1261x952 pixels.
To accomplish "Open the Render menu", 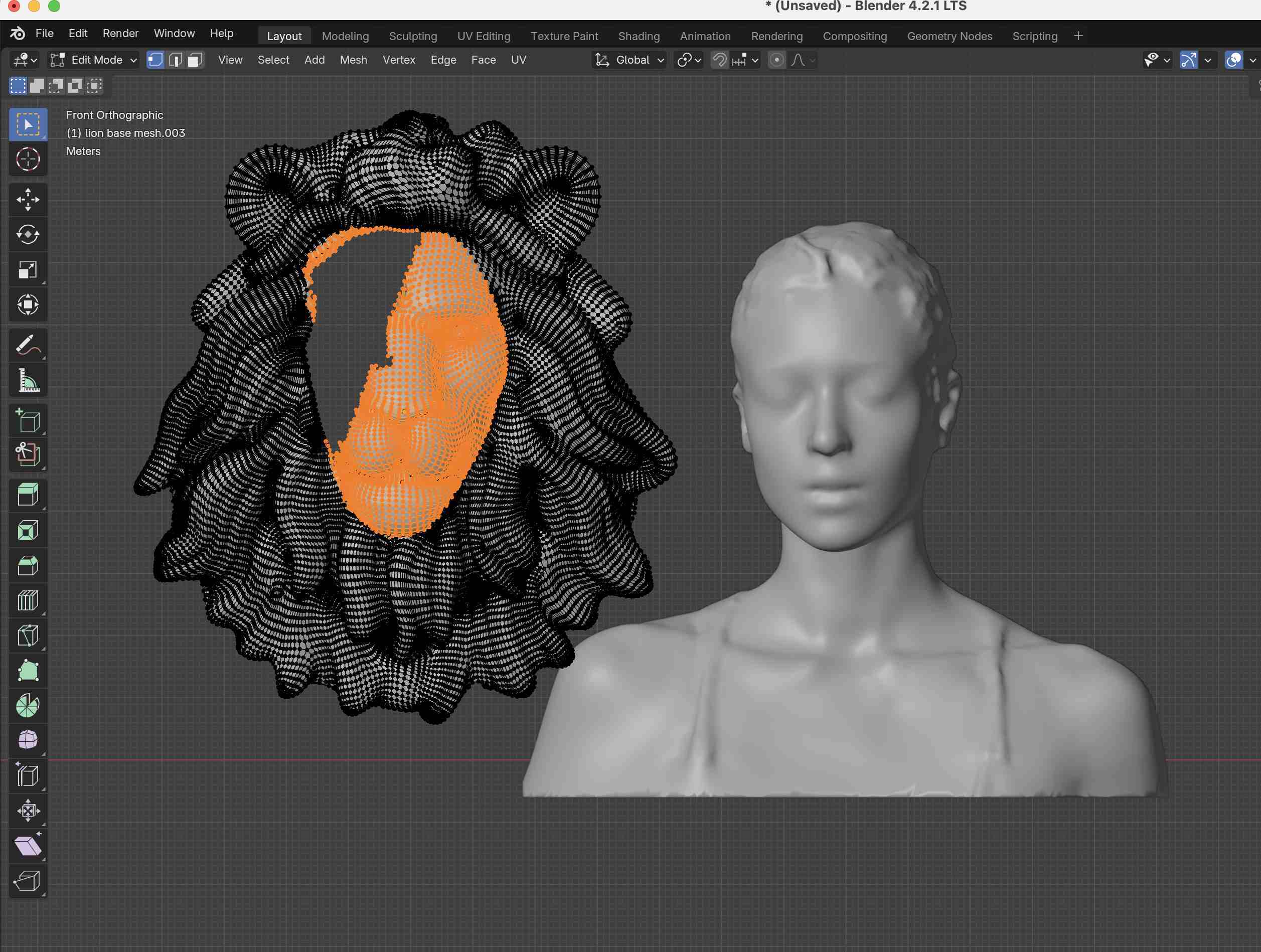I will (120, 34).
